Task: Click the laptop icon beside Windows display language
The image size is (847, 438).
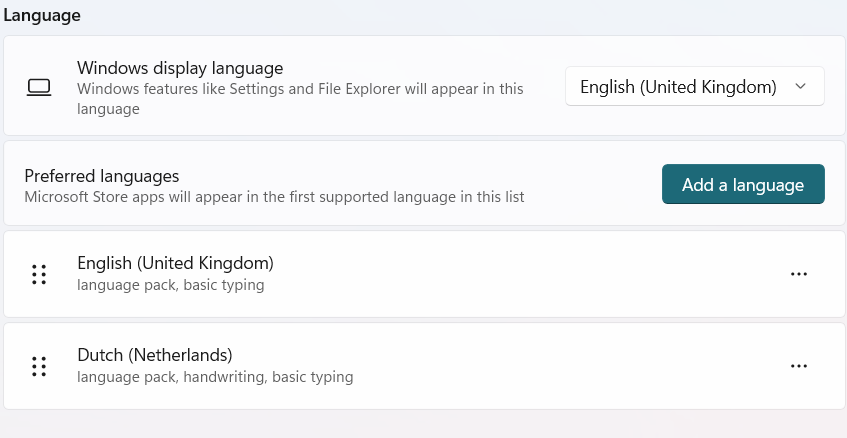Action: click(39, 87)
